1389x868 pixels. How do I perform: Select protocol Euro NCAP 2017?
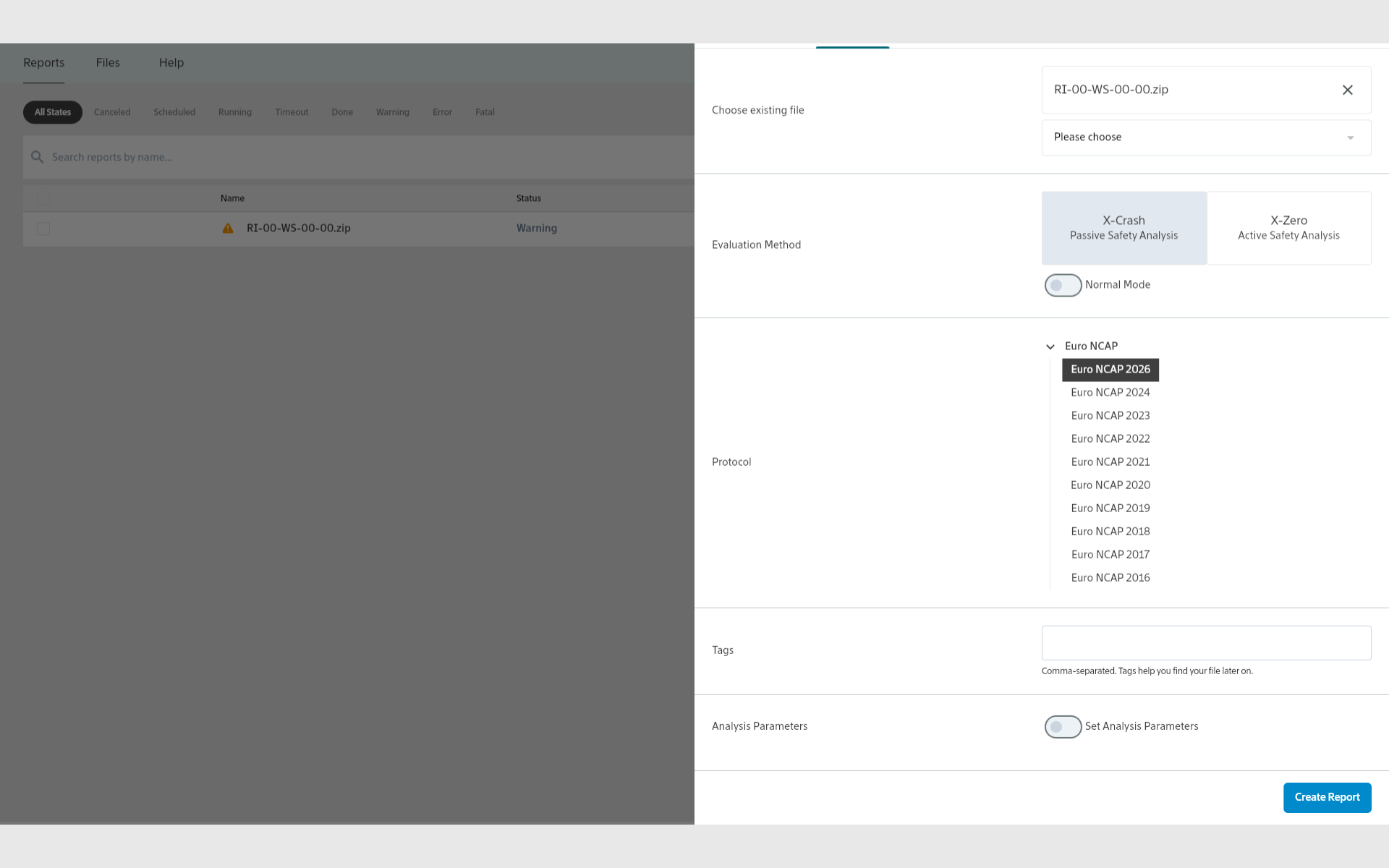[x=1110, y=555]
